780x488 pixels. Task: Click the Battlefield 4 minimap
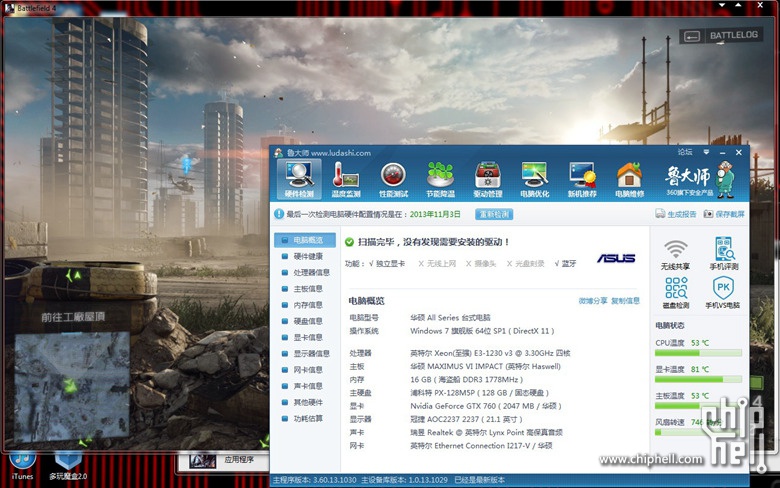pyautogui.click(x=72, y=388)
